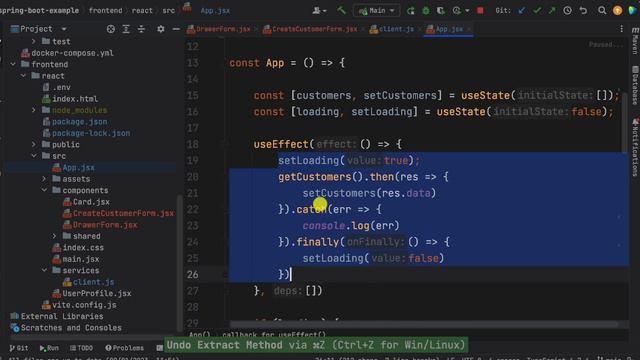Open editor tabs more options menu
Viewport: 640px width, 360px height.
point(621,29)
